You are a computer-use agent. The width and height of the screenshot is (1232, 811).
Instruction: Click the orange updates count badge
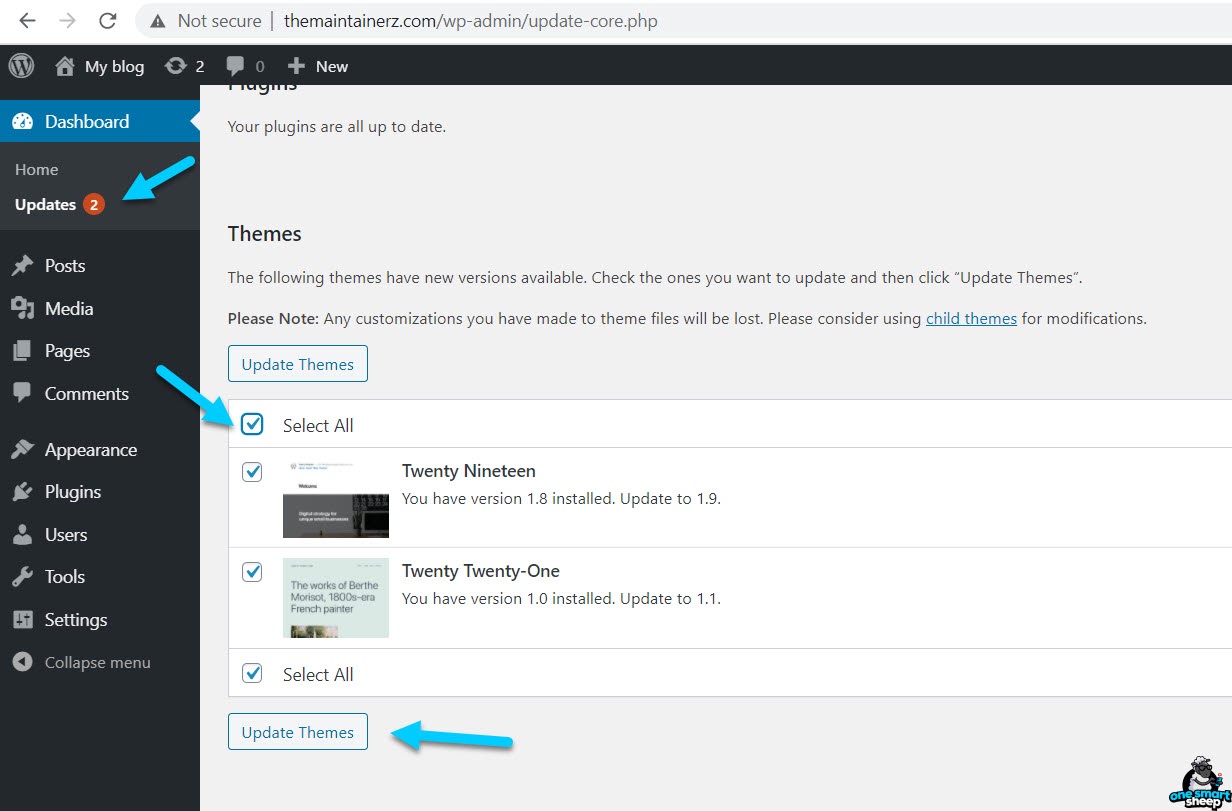(94, 204)
